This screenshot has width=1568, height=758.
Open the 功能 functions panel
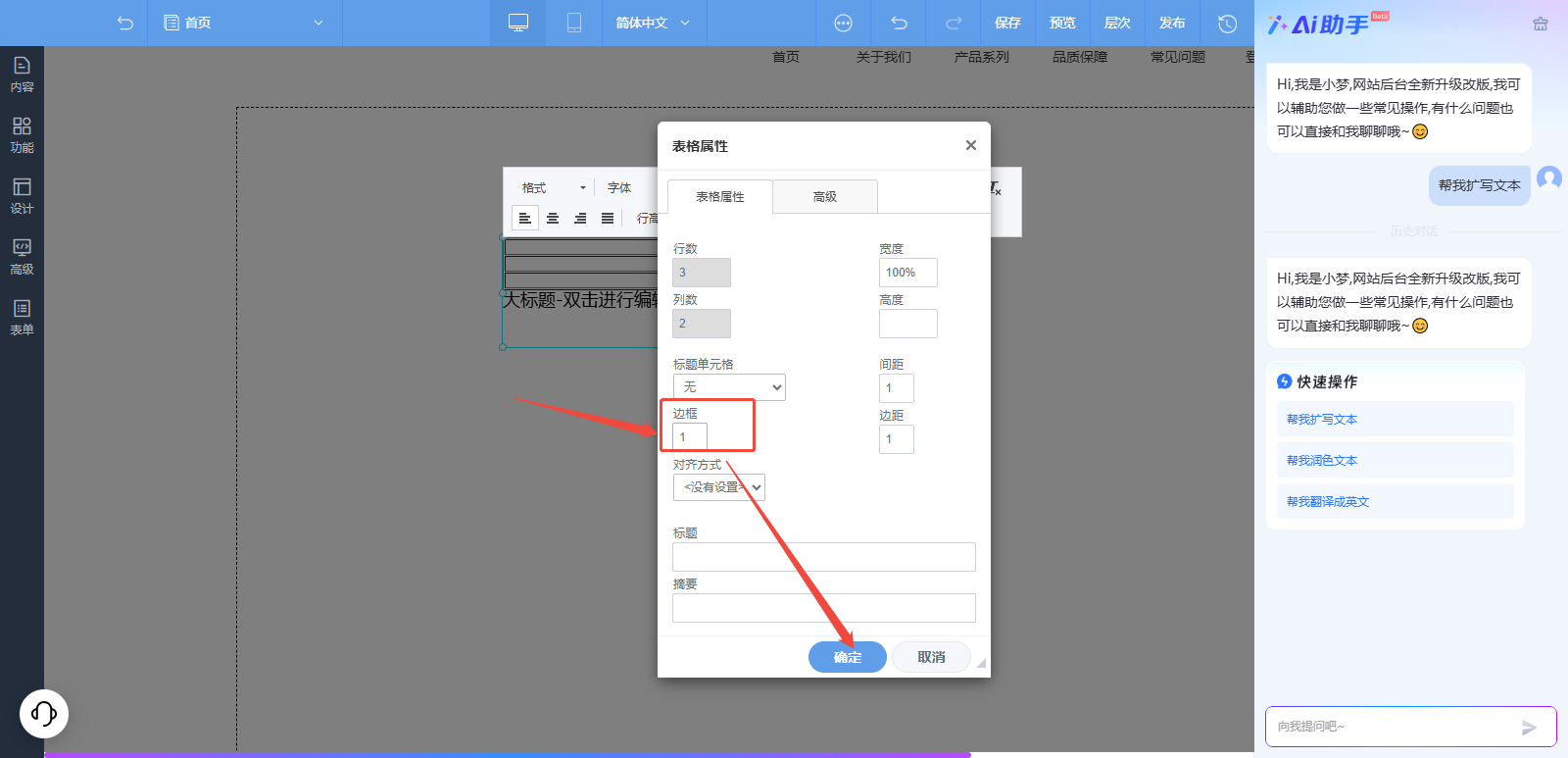point(22,135)
